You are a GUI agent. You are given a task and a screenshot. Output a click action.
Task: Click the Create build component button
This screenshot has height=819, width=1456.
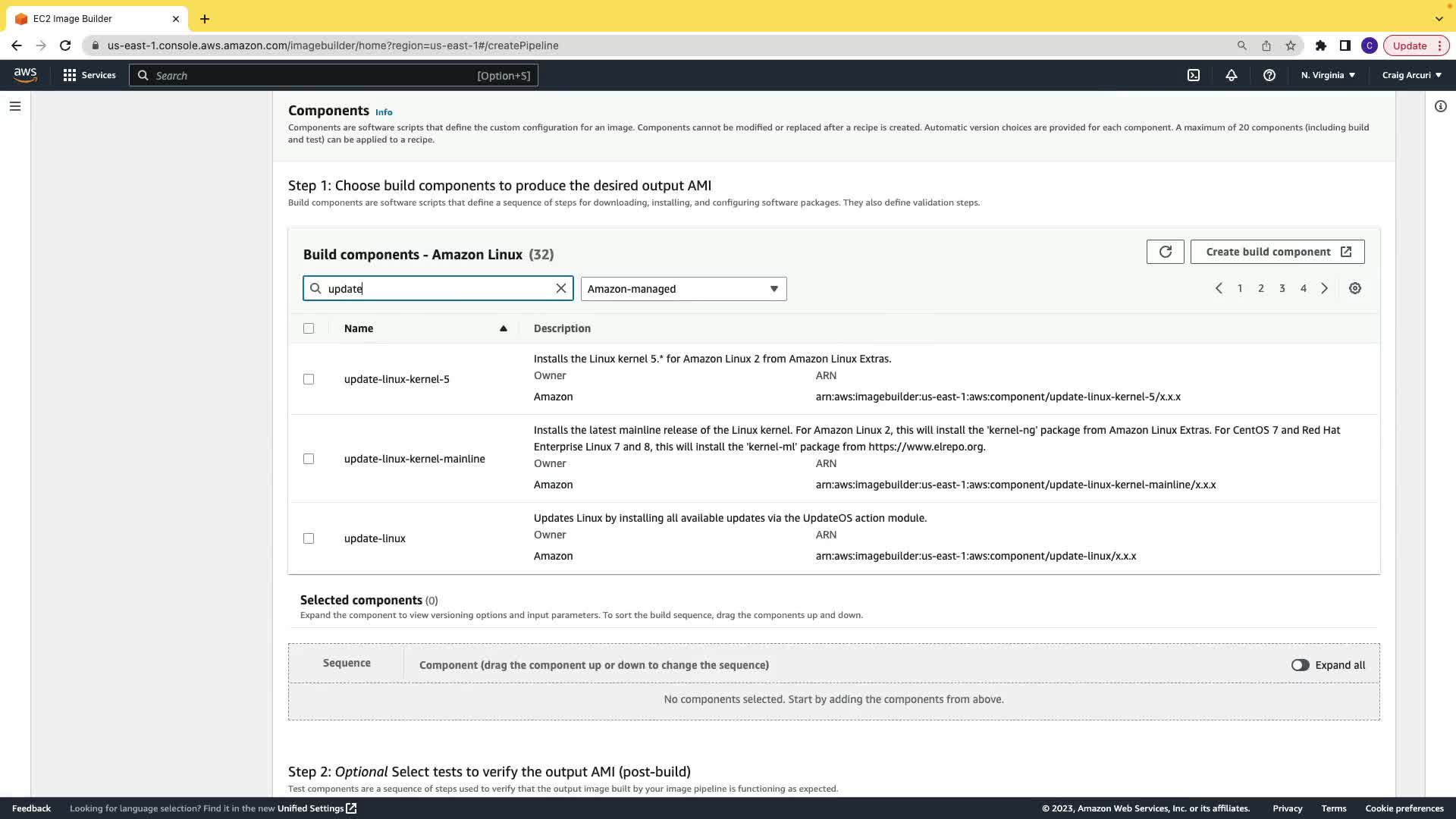click(x=1277, y=252)
